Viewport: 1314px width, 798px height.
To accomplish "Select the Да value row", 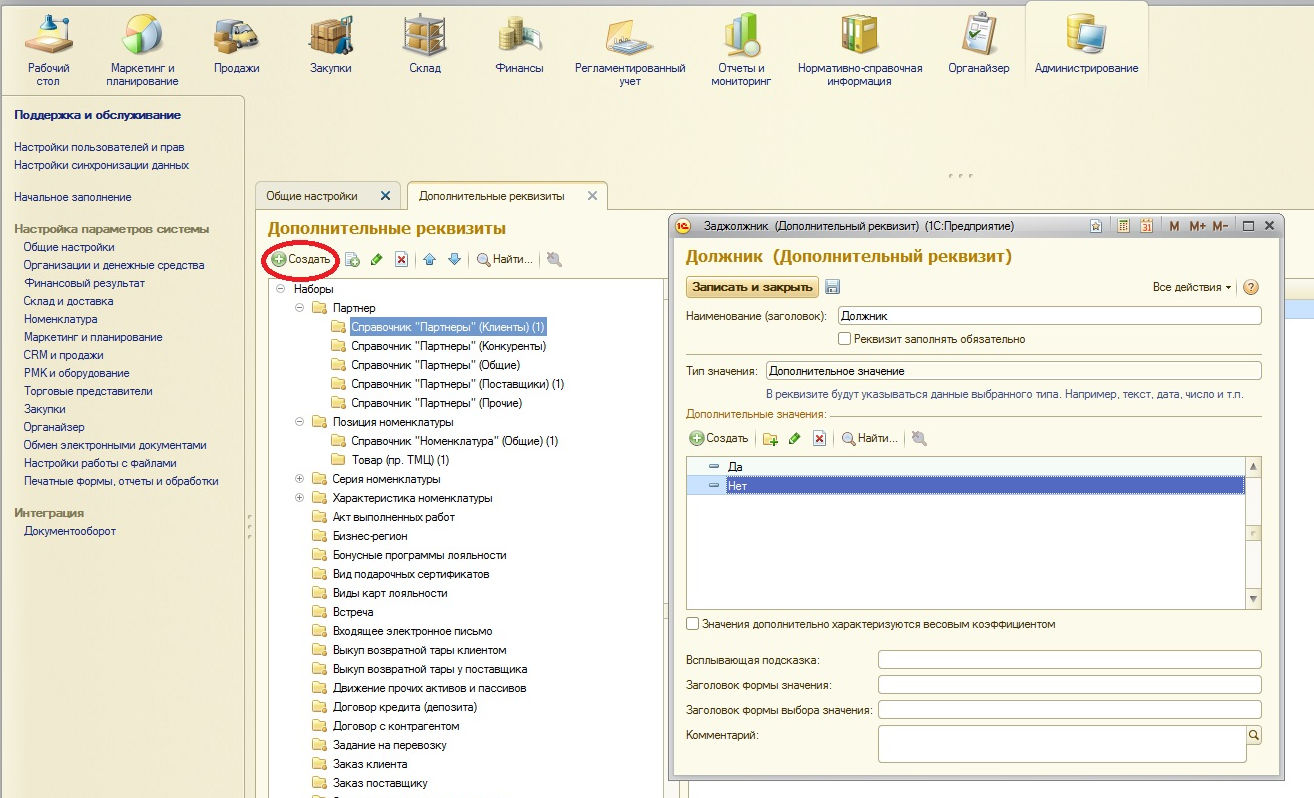I will tap(966, 466).
